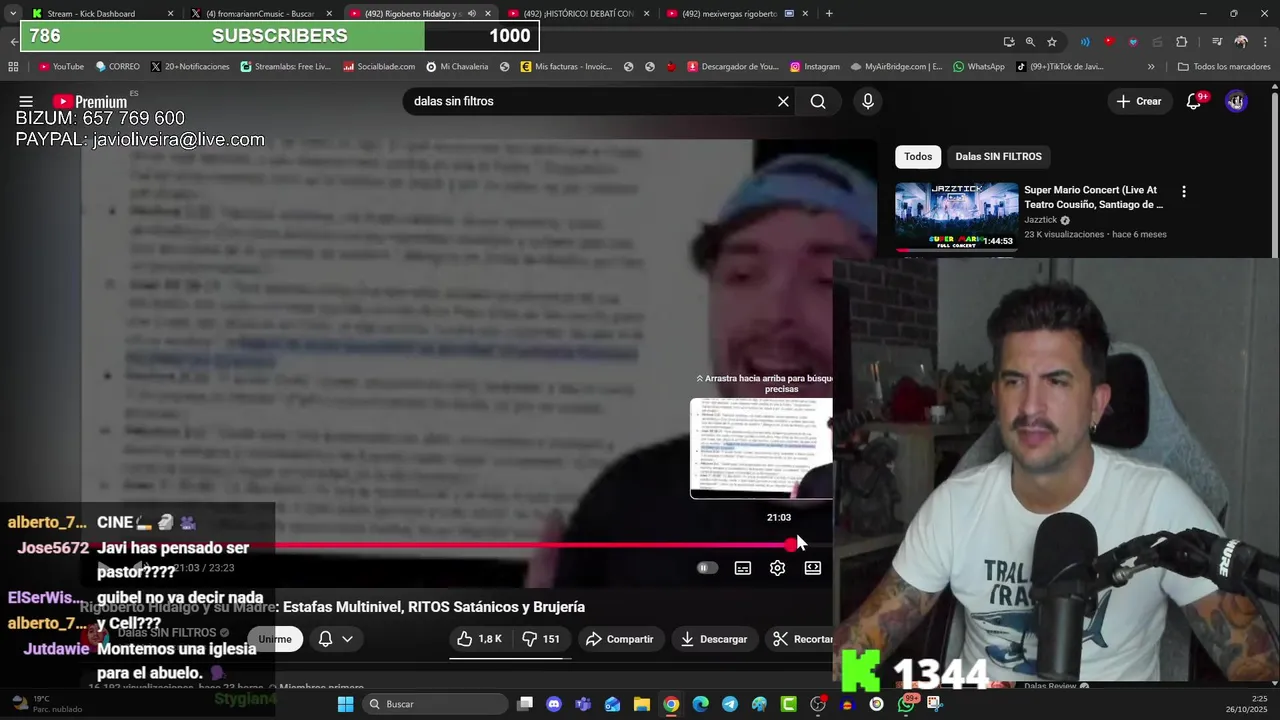Open Task View from the taskbar
1280x720 pixels.
coord(525,704)
